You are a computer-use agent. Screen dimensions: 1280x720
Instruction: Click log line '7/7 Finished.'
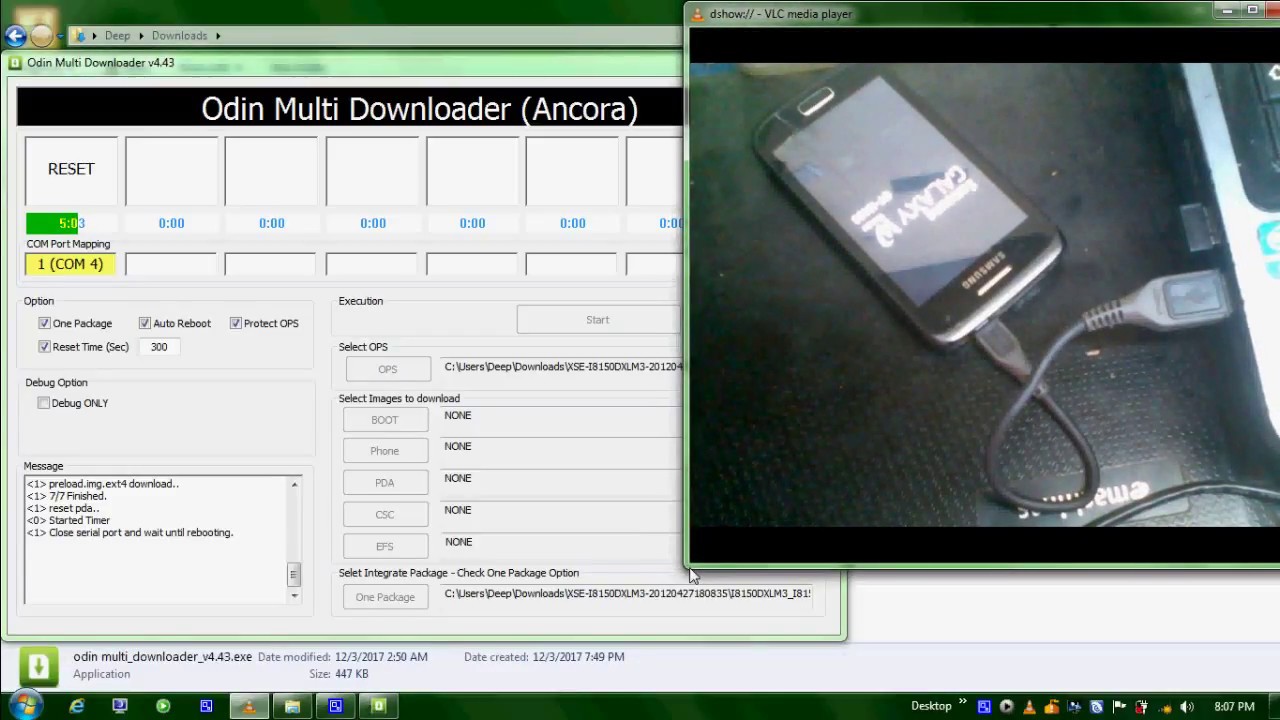pyautogui.click(x=66, y=496)
